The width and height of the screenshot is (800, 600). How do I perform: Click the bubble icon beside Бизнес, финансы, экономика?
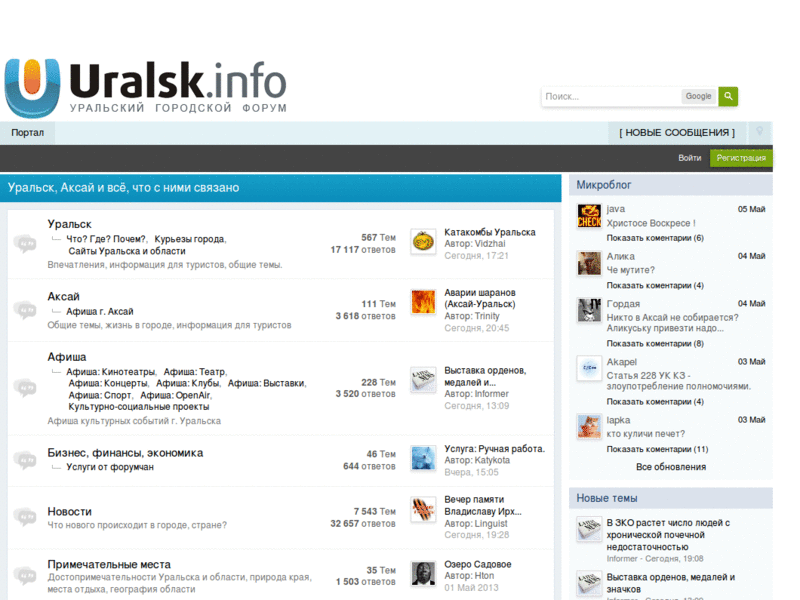pos(26,460)
